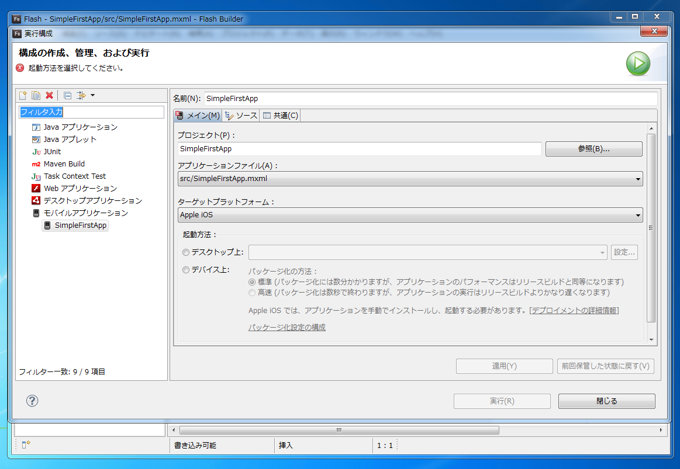Click the フィルタ入力 filter text field
Image resolution: width=680 pixels, height=469 pixels.
[x=91, y=112]
